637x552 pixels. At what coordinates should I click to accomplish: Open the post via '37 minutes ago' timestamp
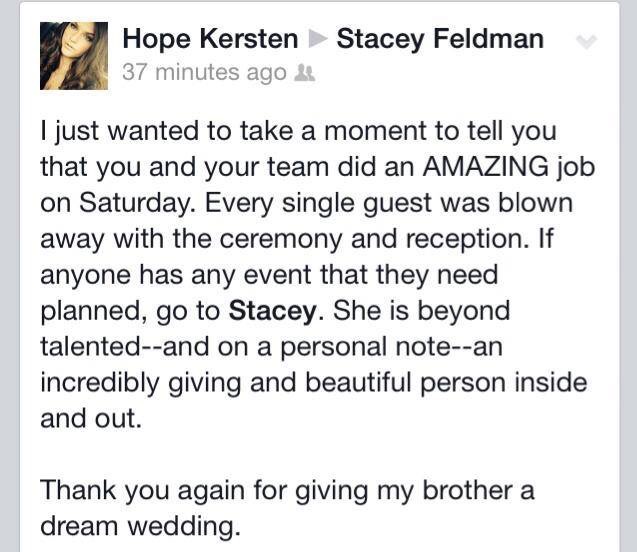203,73
